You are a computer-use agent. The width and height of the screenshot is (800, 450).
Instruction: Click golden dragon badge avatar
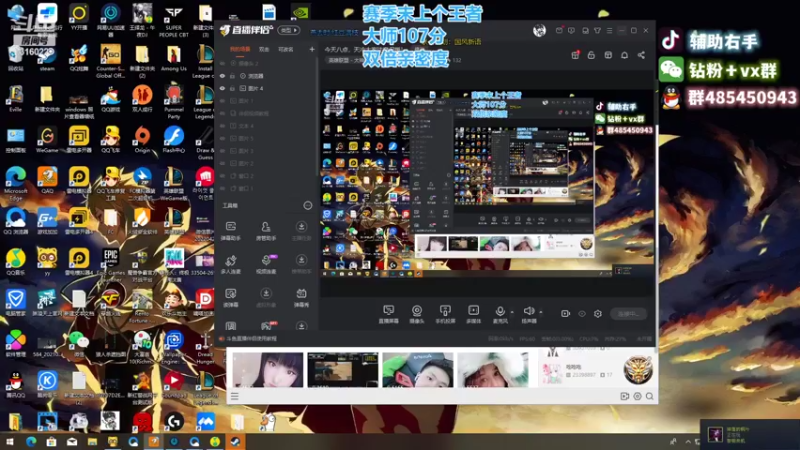click(638, 369)
